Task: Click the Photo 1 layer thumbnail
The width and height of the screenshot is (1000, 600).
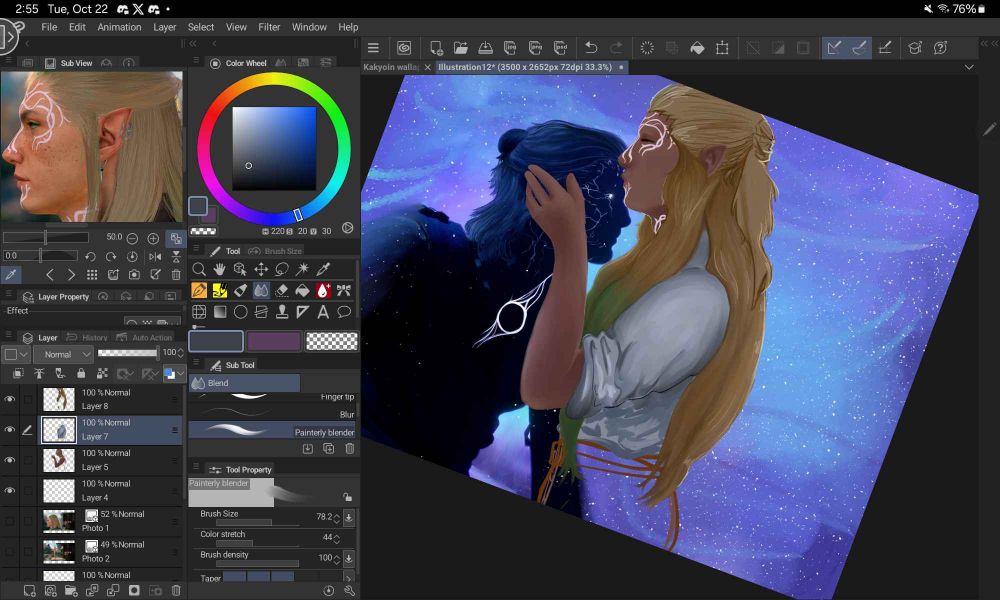Action: point(60,519)
